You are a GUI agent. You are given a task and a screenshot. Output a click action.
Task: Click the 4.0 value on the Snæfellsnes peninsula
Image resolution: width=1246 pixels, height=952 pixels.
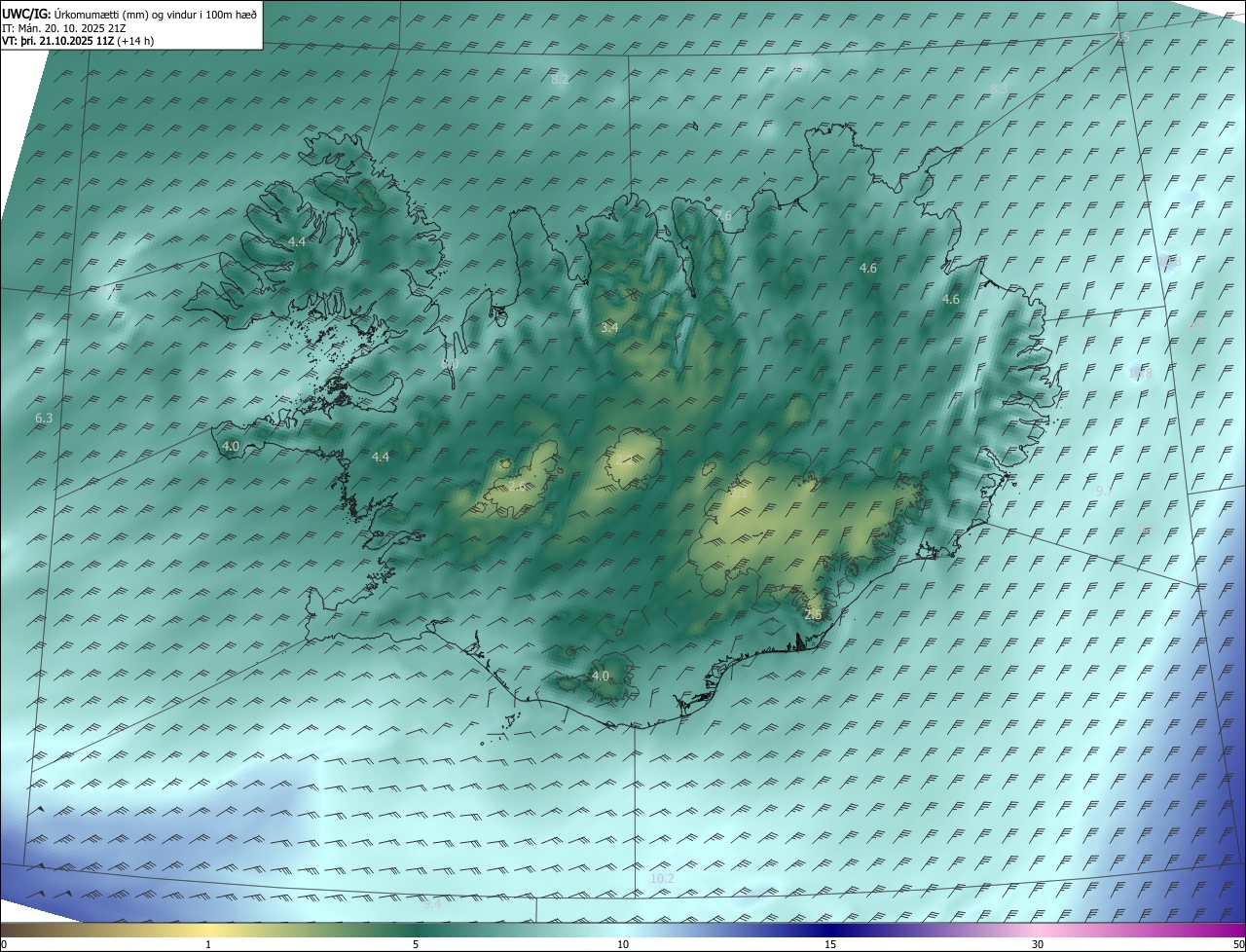231,447
